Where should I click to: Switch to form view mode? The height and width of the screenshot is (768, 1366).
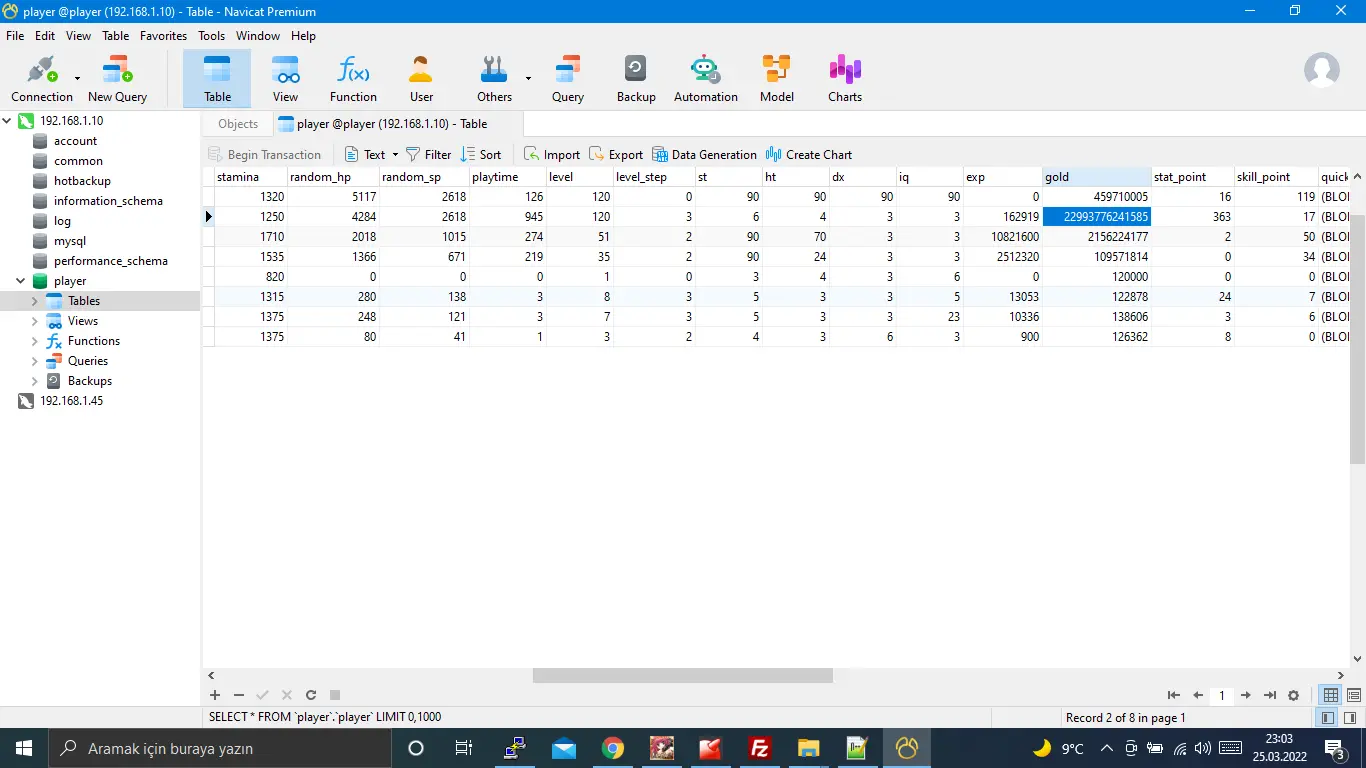coord(1353,695)
